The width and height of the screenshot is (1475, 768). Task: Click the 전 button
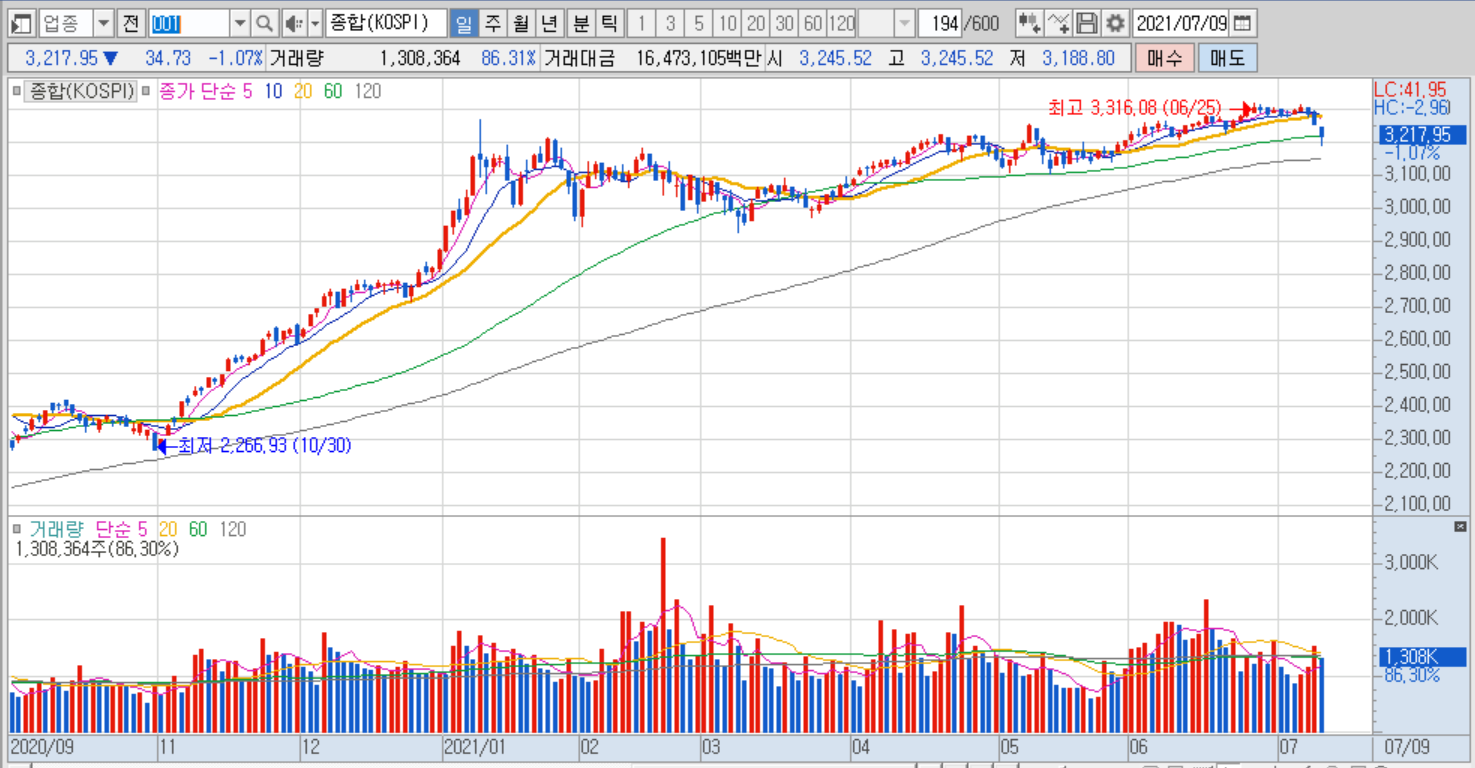pos(132,23)
